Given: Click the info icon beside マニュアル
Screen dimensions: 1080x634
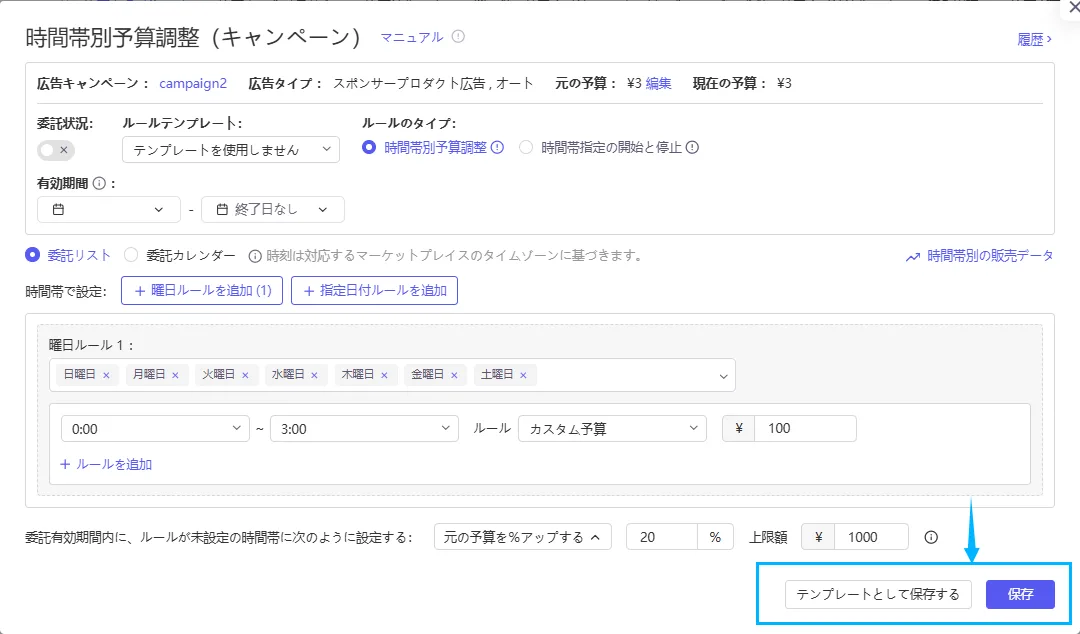Looking at the screenshot, I should pos(458,37).
